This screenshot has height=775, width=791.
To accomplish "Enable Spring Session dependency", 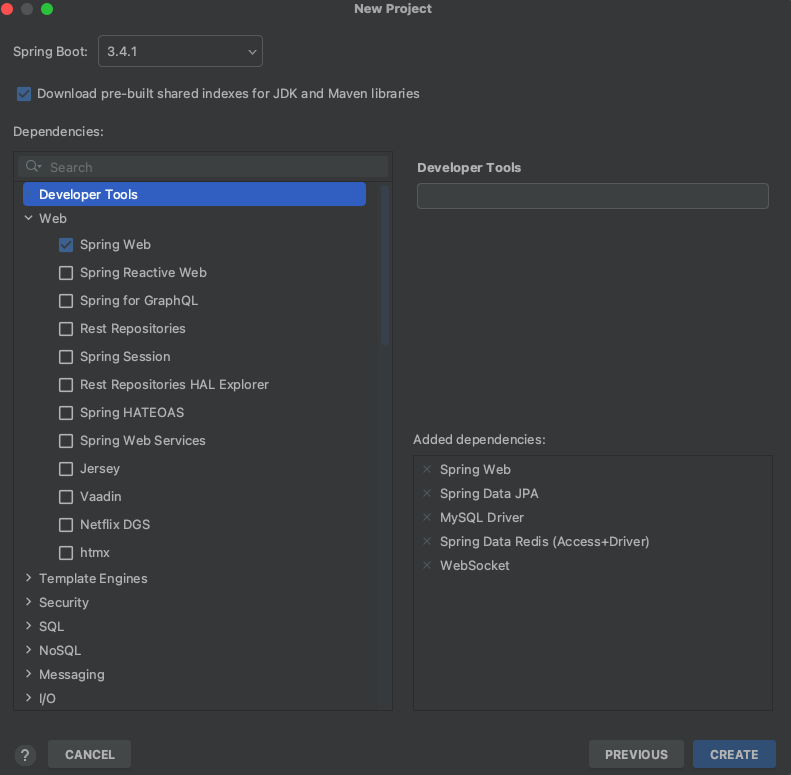I will point(66,357).
